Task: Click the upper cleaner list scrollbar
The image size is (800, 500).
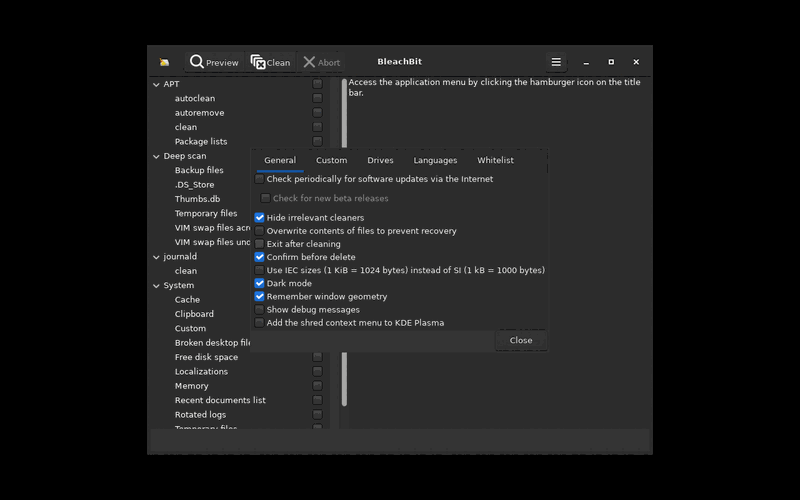Action: [x=344, y=113]
